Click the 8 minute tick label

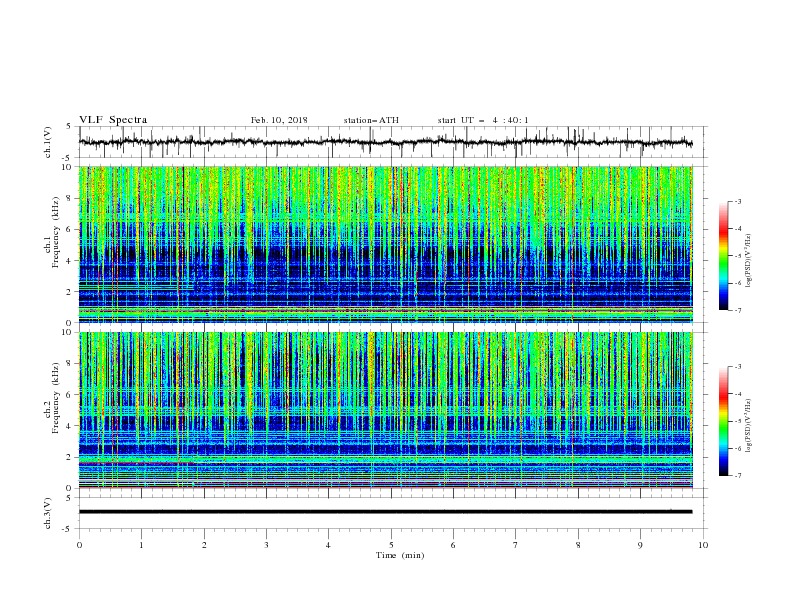[578, 545]
